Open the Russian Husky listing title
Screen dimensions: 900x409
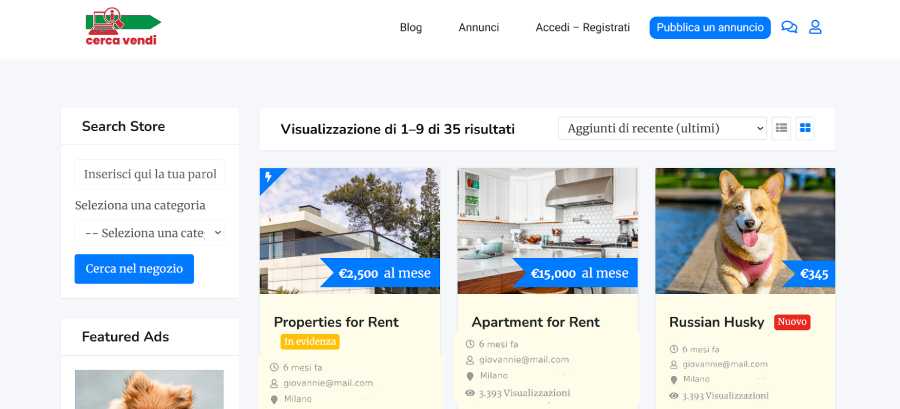coord(717,322)
